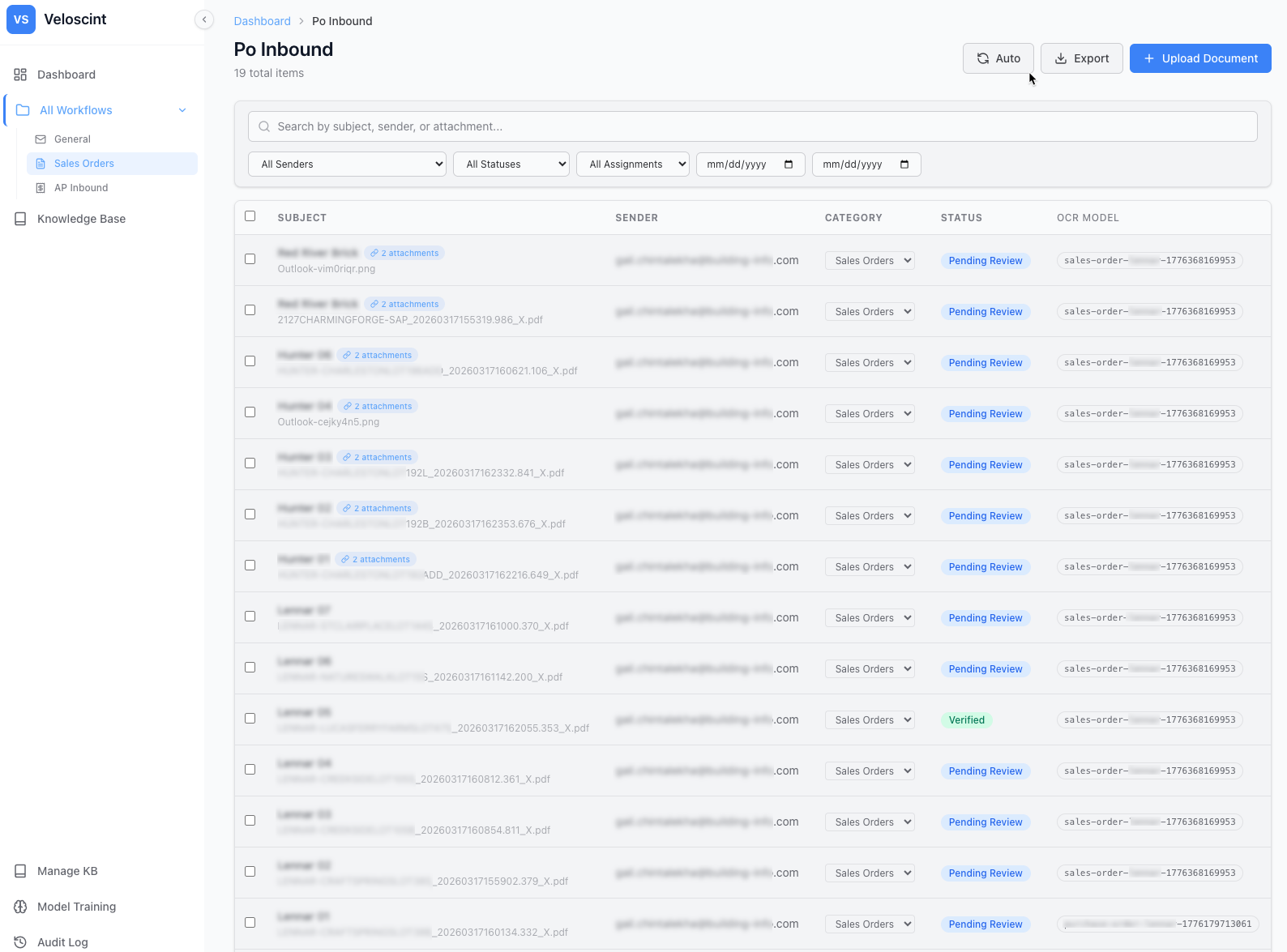Click the AP Inbound invoice icon
Screen dimensions: 1287x952
click(x=41, y=188)
